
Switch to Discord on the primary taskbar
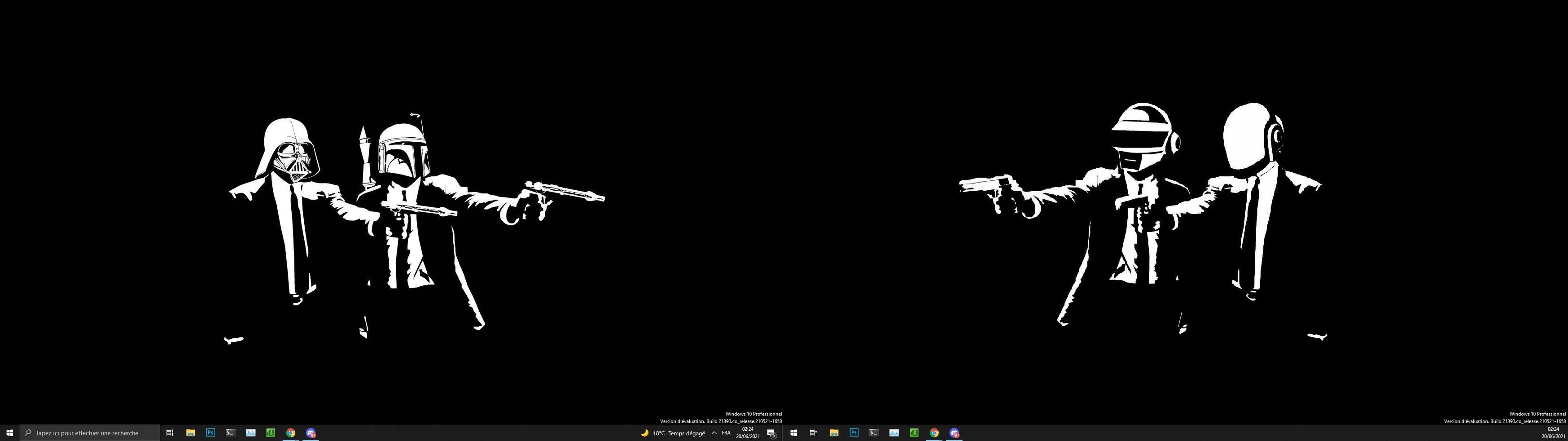[x=311, y=433]
